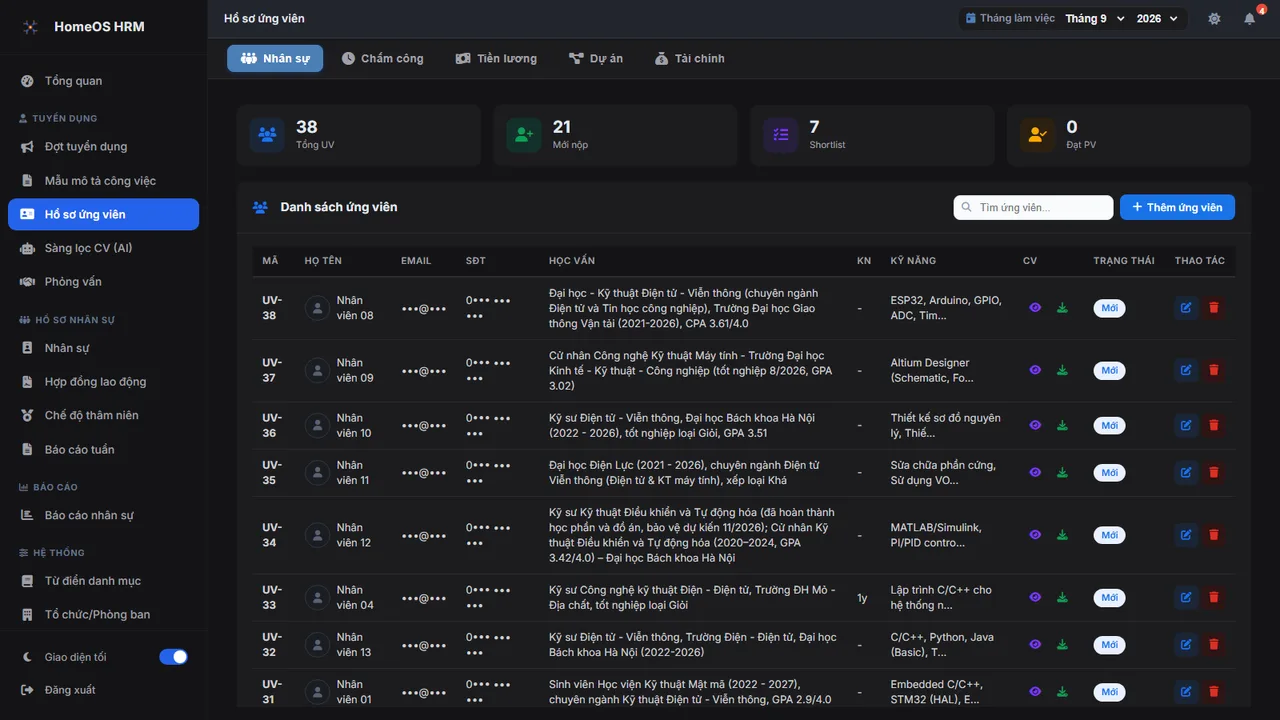This screenshot has width=1280, height=720.
Task: Go to the Tài chính tab
Action: [x=690, y=59]
